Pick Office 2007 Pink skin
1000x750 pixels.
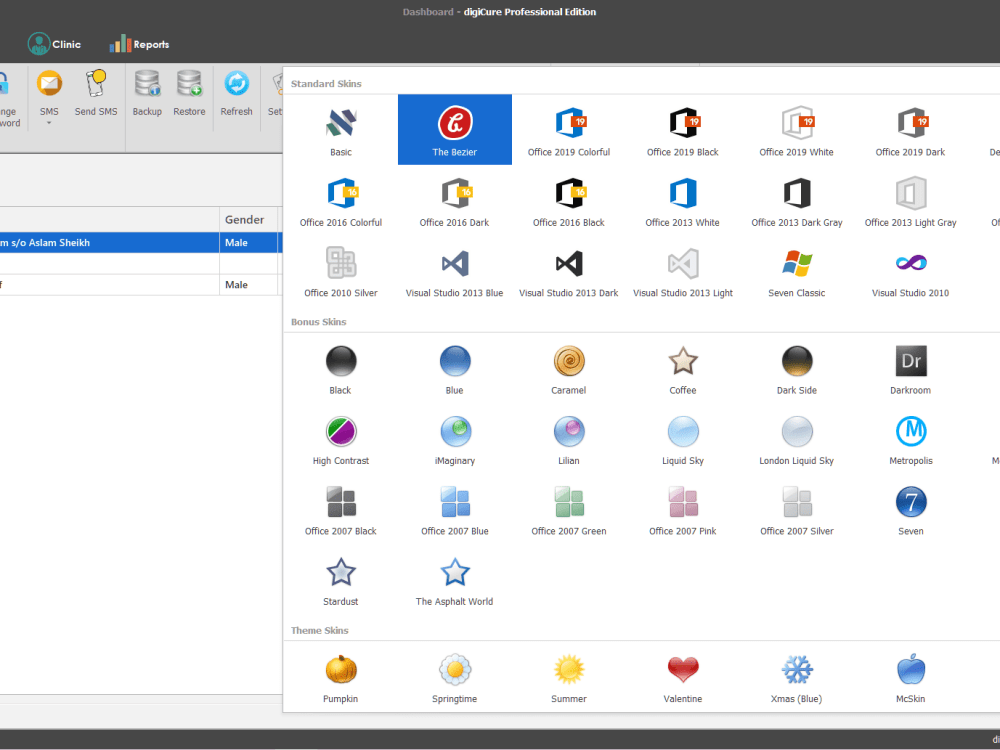click(x=682, y=510)
